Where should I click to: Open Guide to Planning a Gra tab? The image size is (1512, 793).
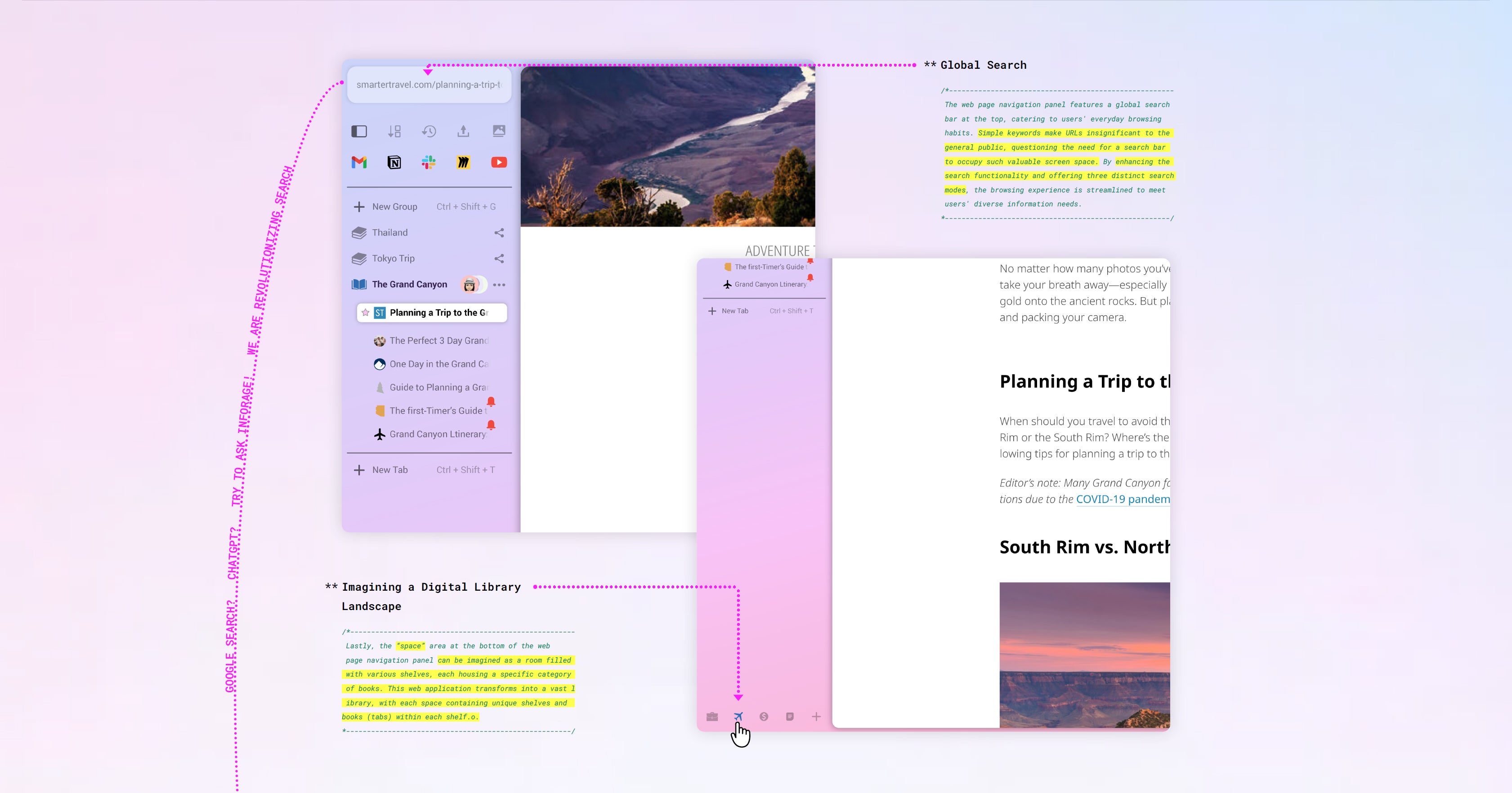(x=432, y=388)
